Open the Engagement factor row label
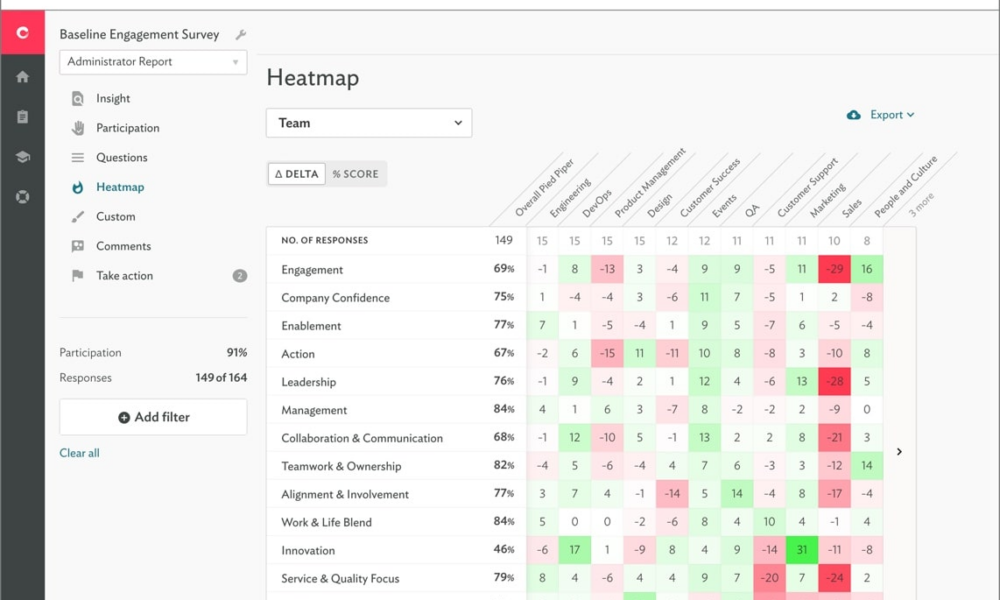 (x=312, y=270)
